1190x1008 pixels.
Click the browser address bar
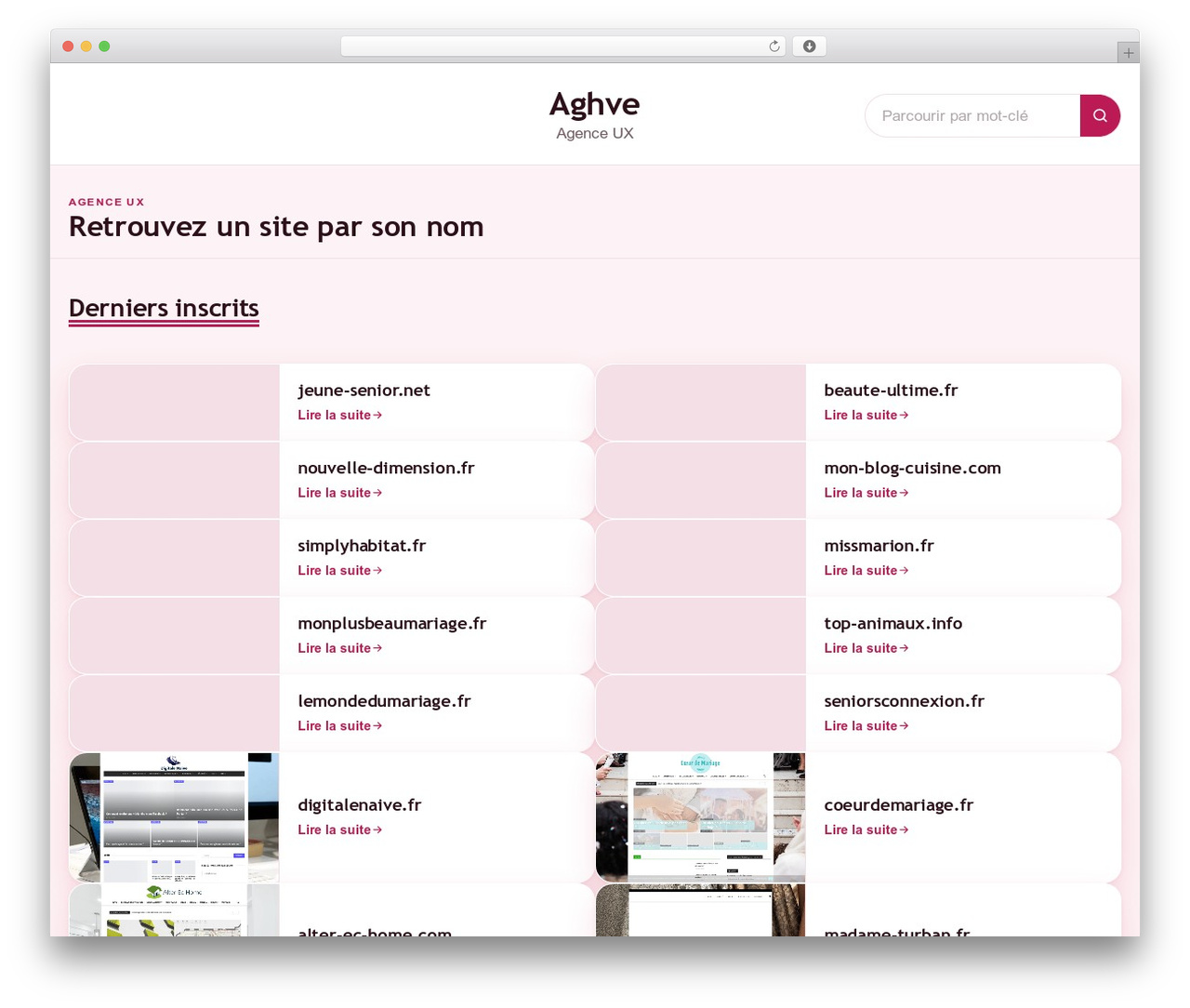[x=562, y=46]
